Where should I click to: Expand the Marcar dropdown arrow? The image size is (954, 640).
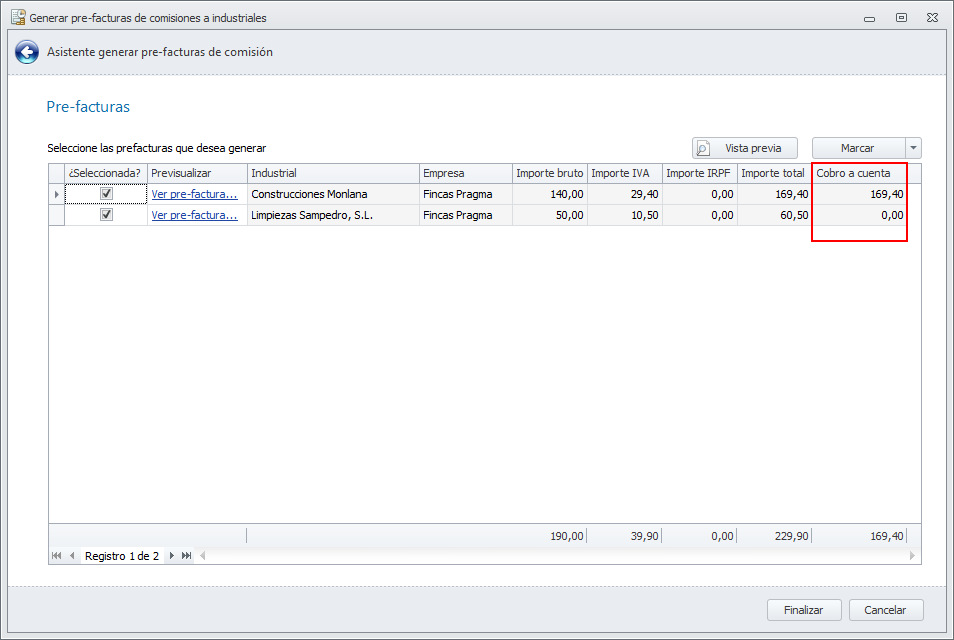(x=913, y=148)
